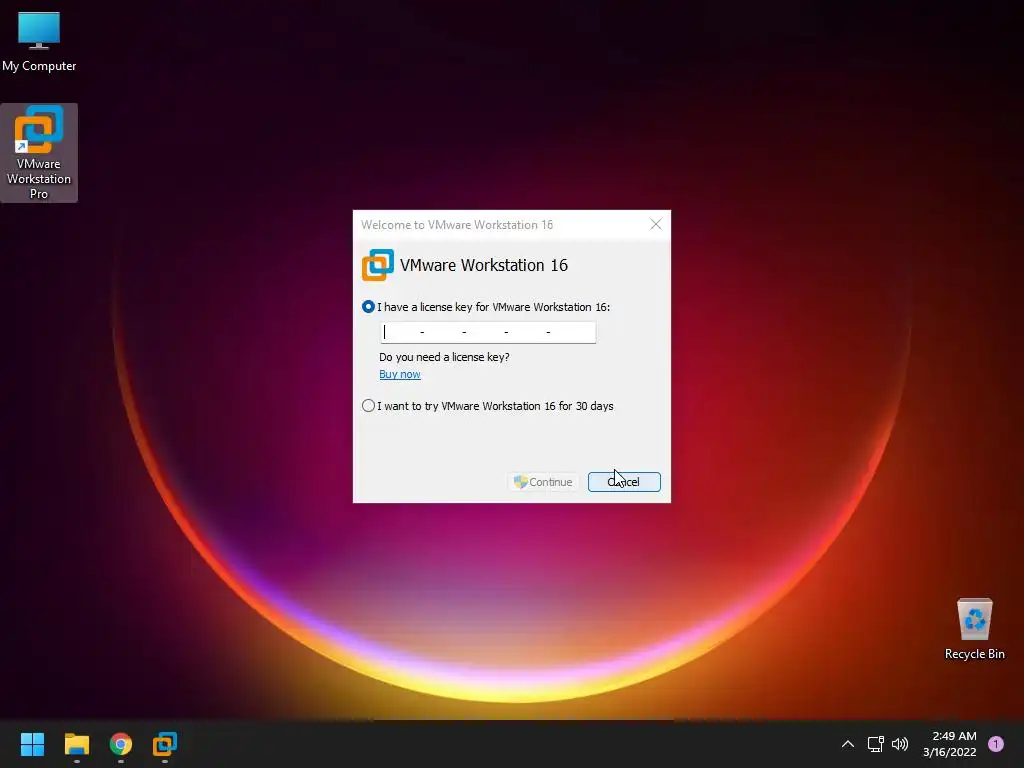
Task: Select the VMware Workstation Pro desktop shortcut
Action: [39, 153]
